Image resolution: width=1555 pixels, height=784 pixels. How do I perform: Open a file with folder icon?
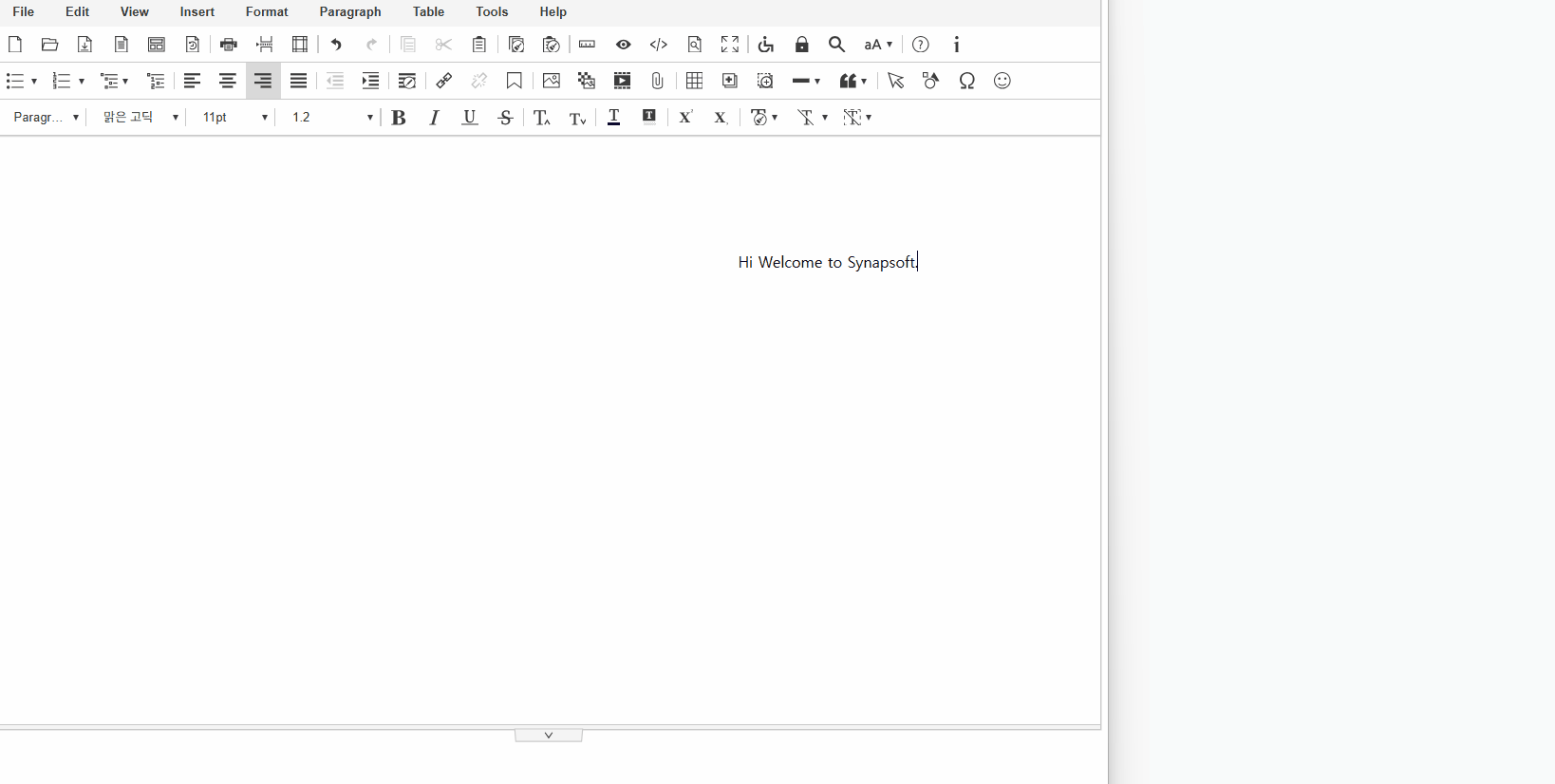[x=50, y=45]
